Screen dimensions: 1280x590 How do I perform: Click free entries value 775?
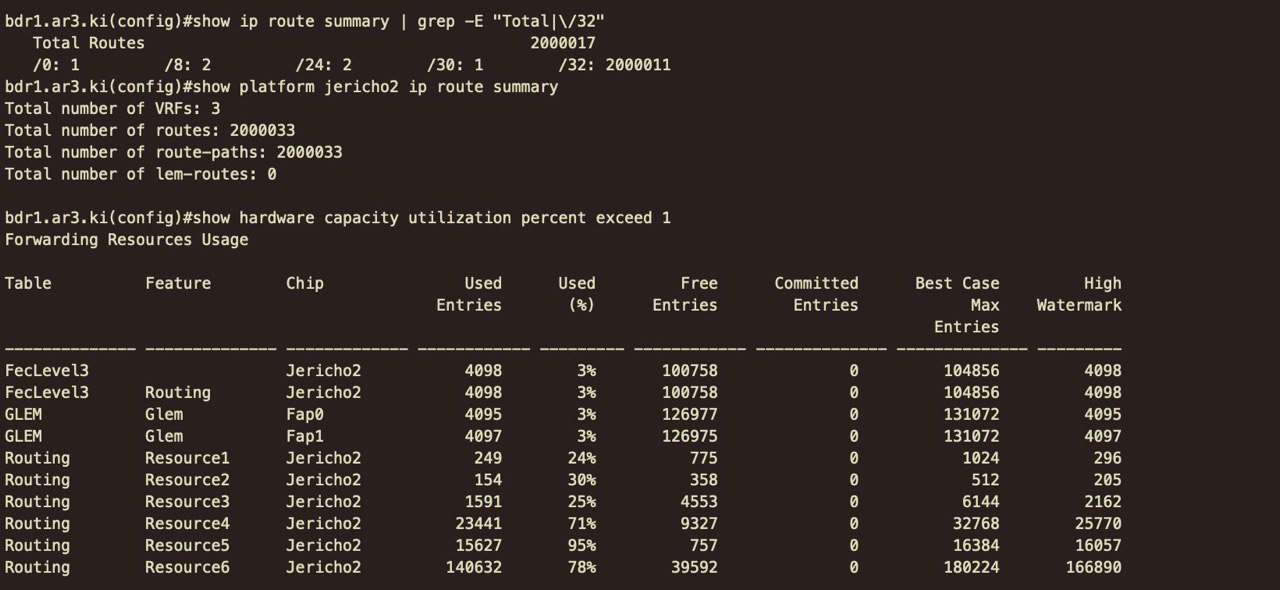(x=704, y=458)
